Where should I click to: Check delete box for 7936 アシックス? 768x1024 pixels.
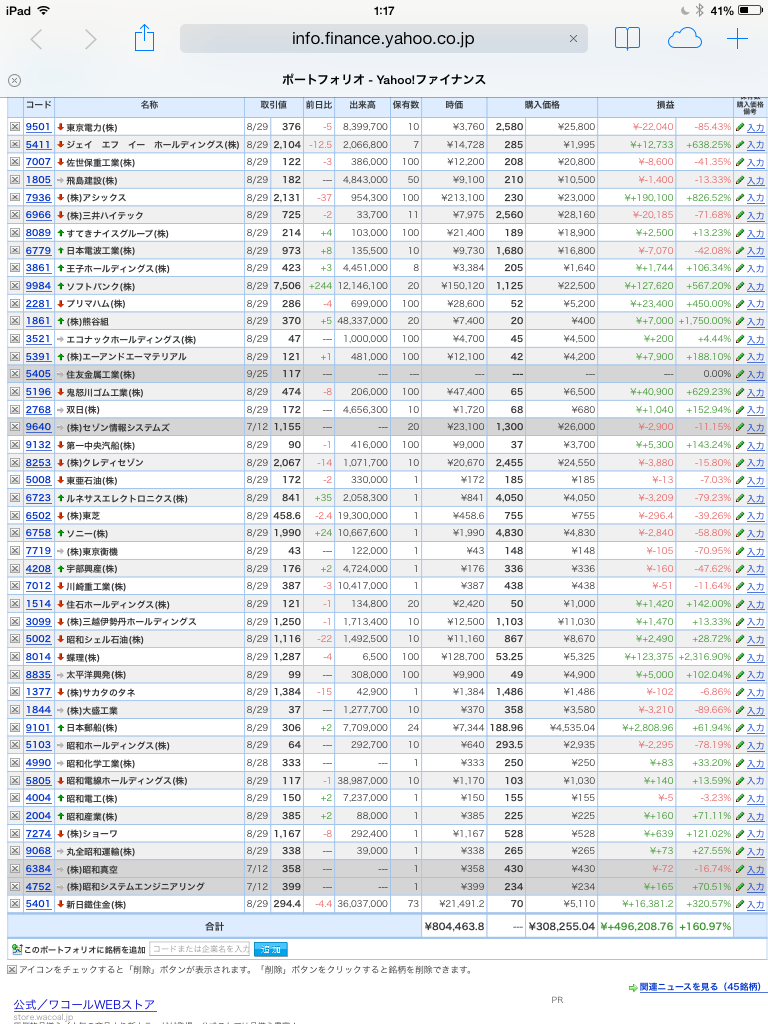[x=14, y=198]
